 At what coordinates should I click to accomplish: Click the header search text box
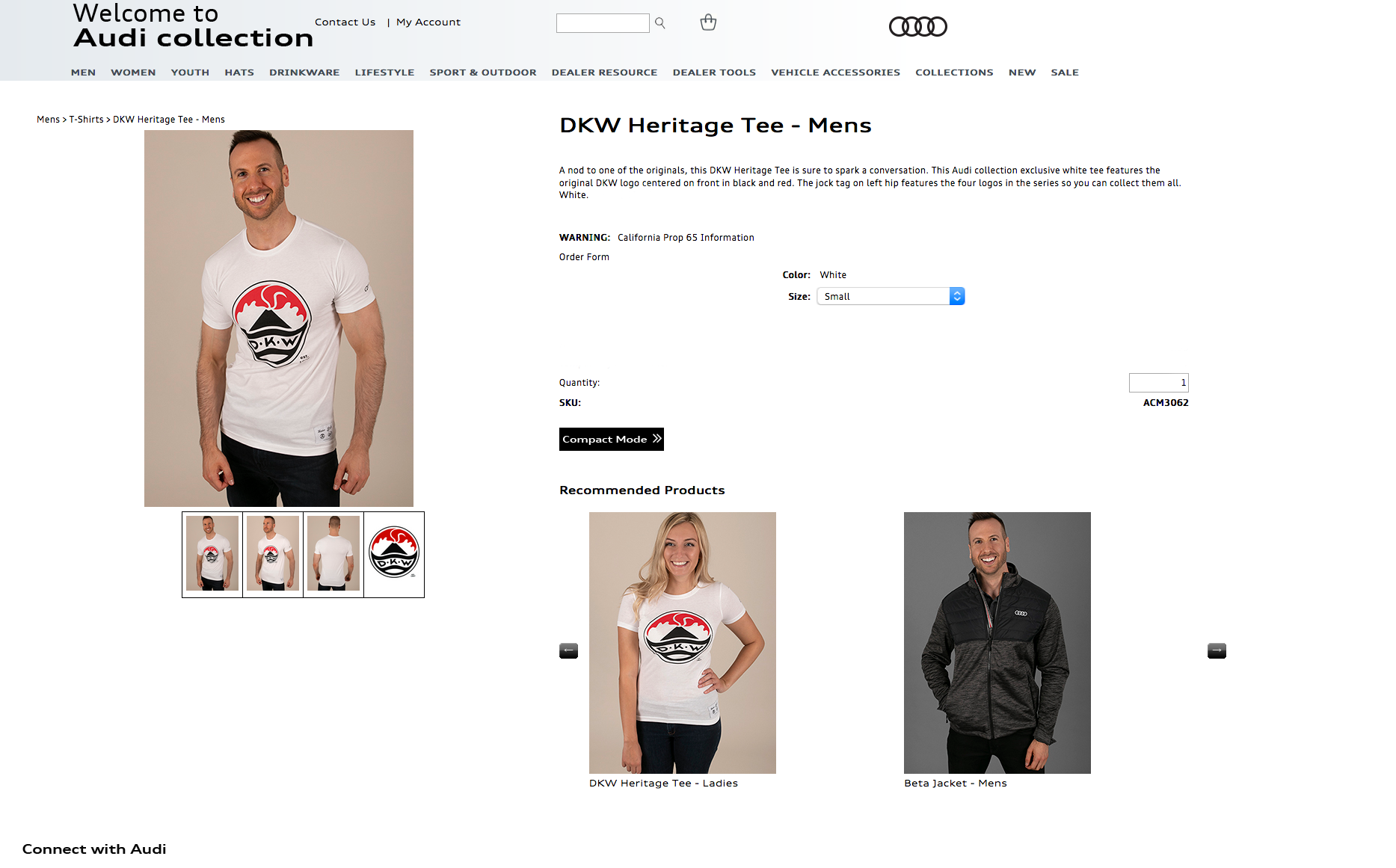pos(603,23)
